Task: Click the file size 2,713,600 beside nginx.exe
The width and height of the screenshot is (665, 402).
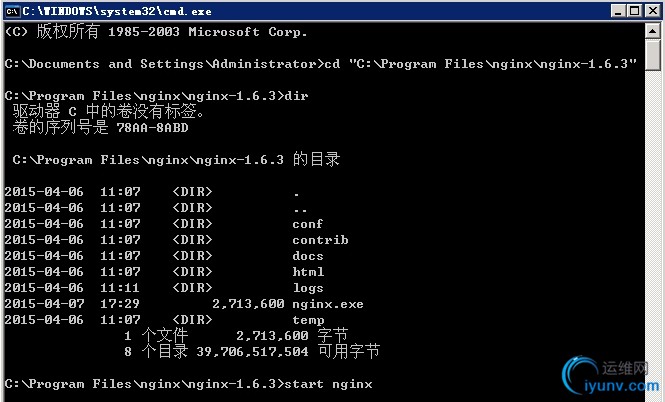Action: [x=248, y=304]
